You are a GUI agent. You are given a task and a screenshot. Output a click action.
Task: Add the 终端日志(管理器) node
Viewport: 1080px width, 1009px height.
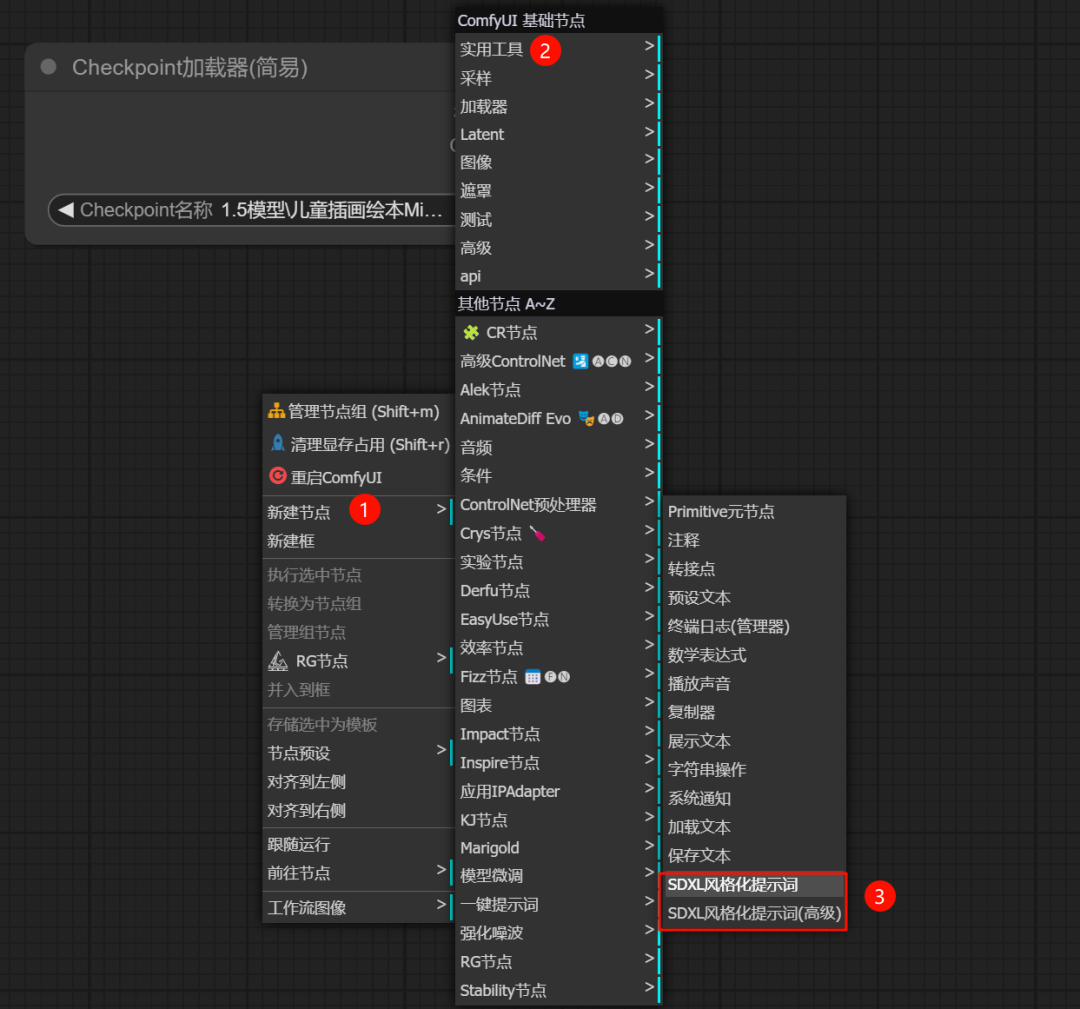pyautogui.click(x=754, y=627)
